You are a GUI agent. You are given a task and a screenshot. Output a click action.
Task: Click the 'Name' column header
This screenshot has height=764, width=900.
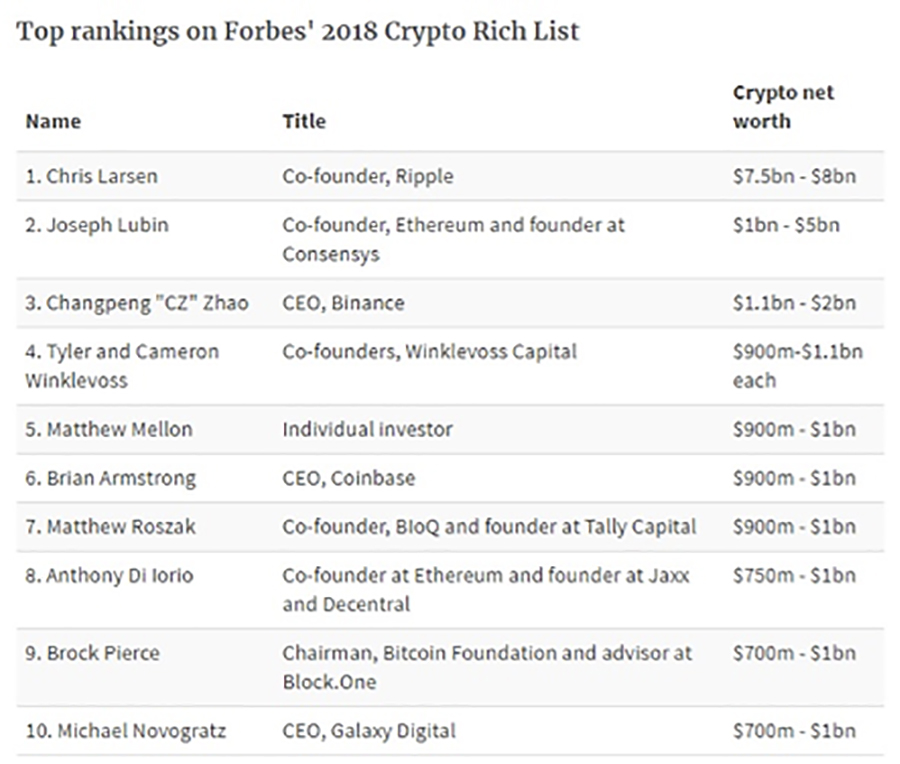point(53,121)
